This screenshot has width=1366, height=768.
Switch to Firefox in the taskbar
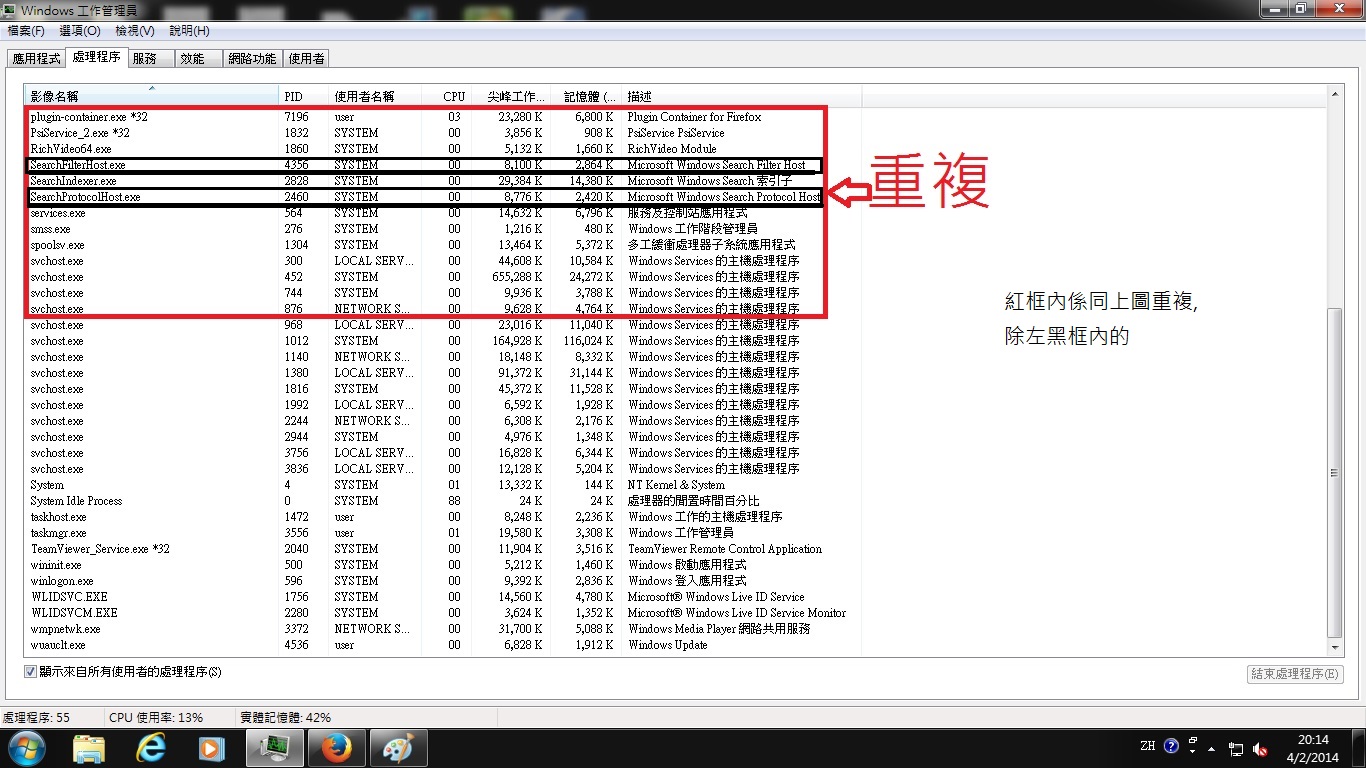coord(336,748)
